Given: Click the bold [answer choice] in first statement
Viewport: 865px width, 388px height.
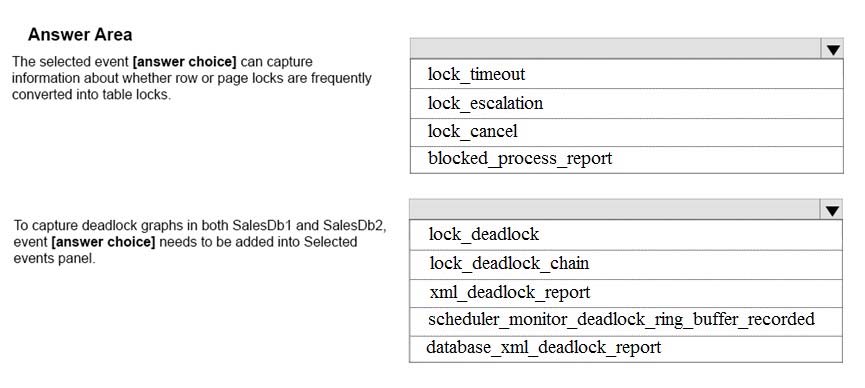Looking at the screenshot, I should coord(184,61).
